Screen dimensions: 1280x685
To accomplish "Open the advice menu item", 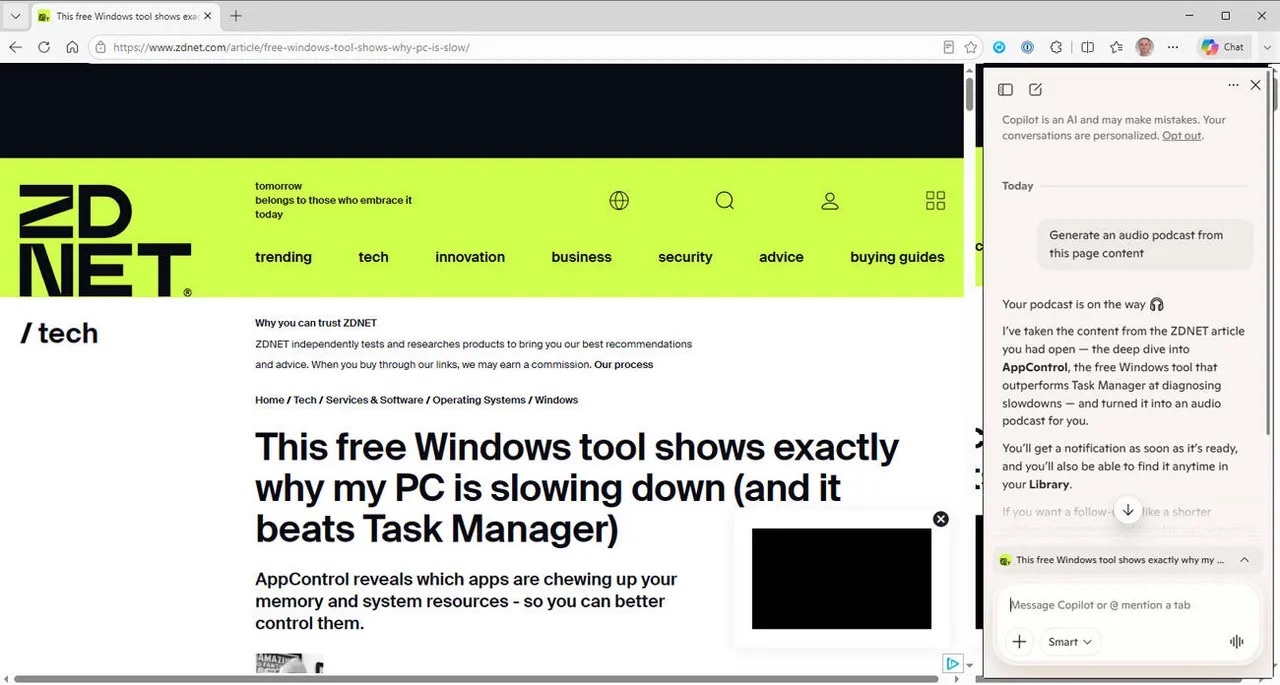I will pyautogui.click(x=781, y=257).
